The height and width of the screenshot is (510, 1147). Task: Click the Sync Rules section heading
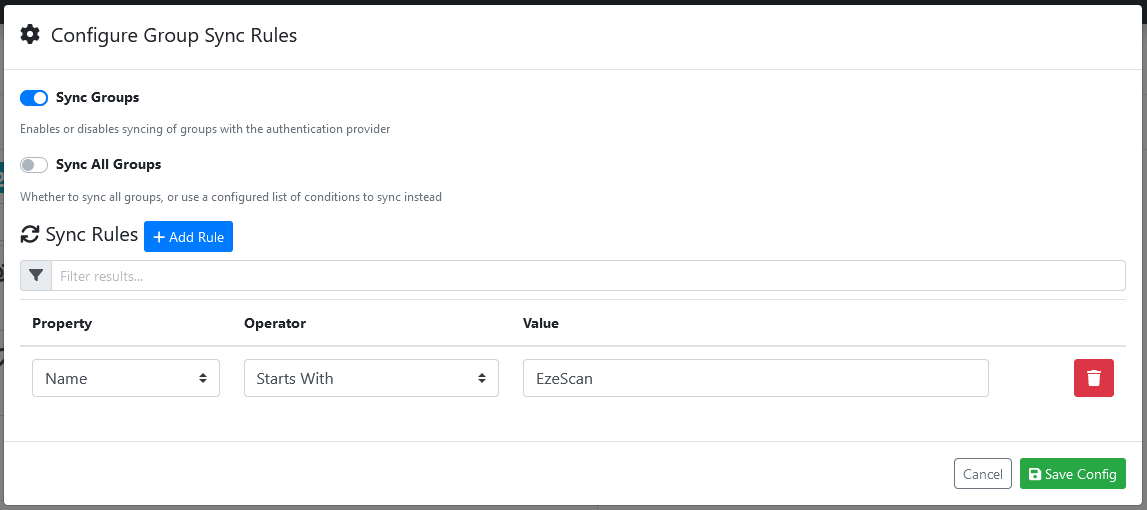tap(92, 236)
